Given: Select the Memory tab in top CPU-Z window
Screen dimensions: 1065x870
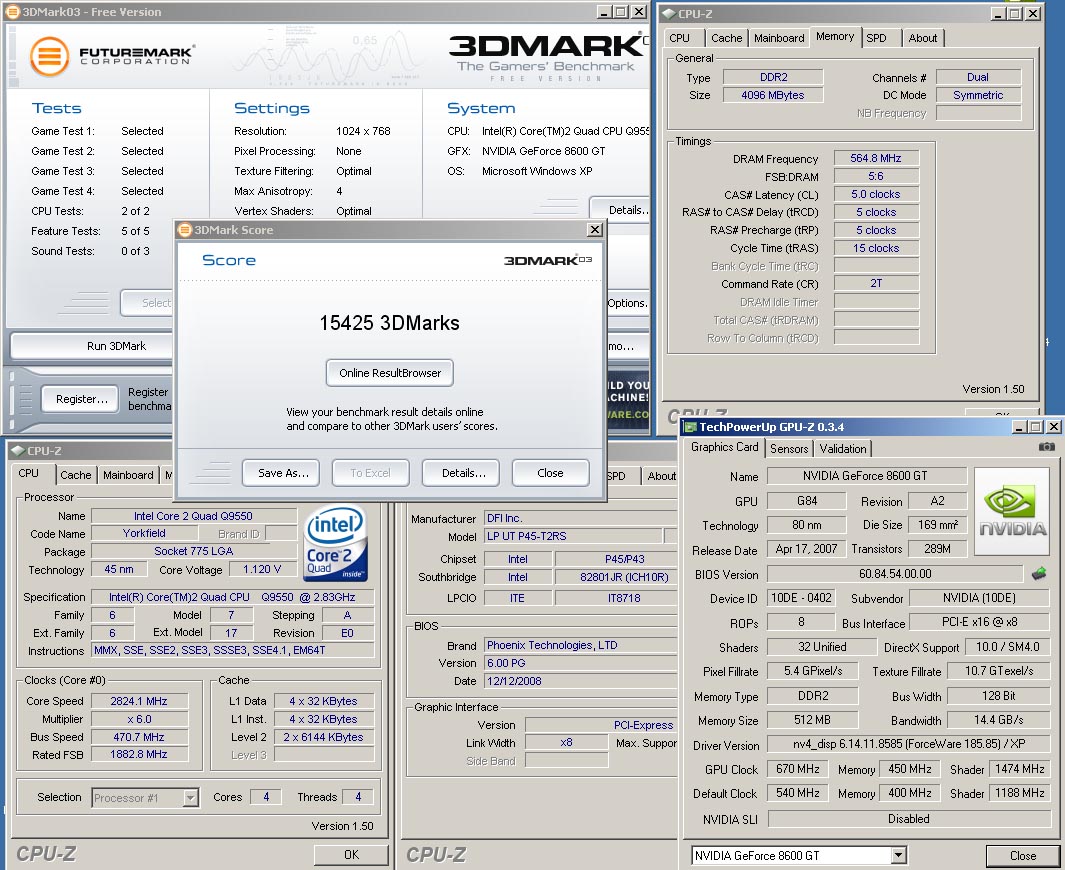Looking at the screenshot, I should click(835, 37).
